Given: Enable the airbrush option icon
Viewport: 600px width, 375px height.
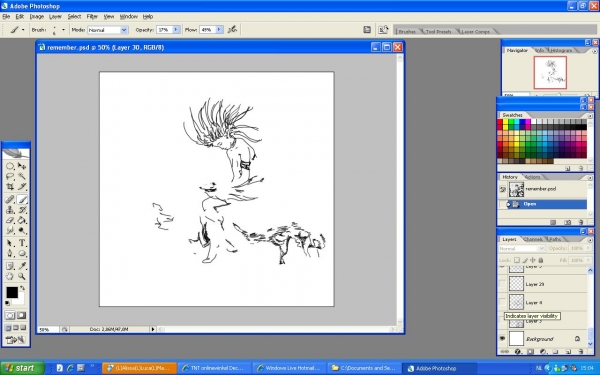Looking at the screenshot, I should pos(232,29).
